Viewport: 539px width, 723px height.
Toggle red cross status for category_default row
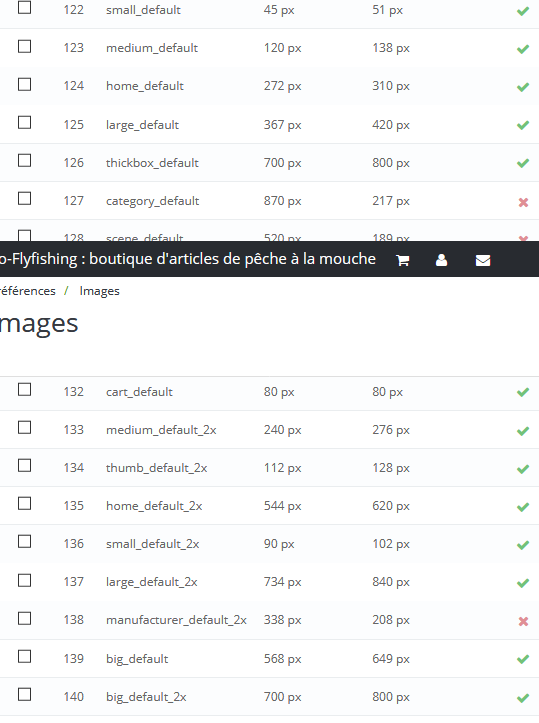523,202
